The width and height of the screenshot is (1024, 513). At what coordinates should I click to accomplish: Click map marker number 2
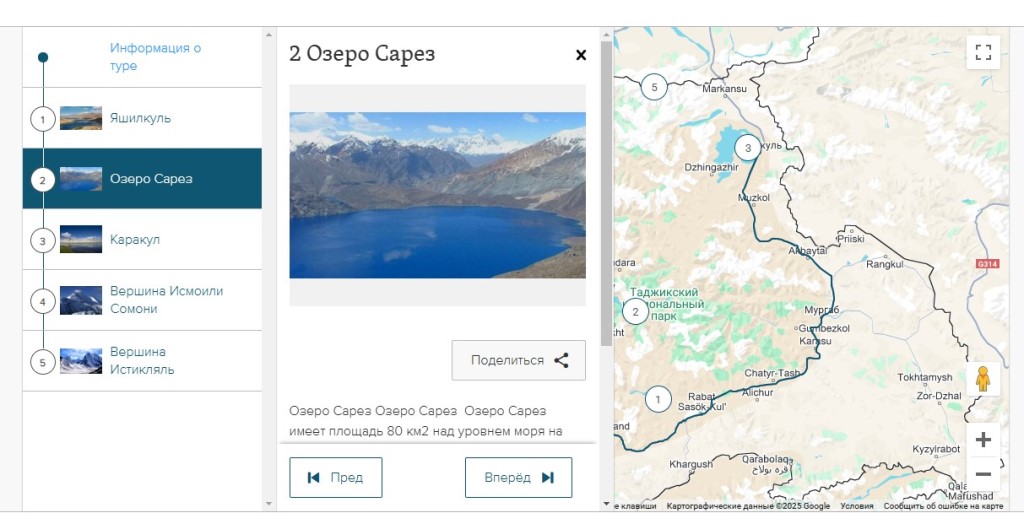click(635, 311)
